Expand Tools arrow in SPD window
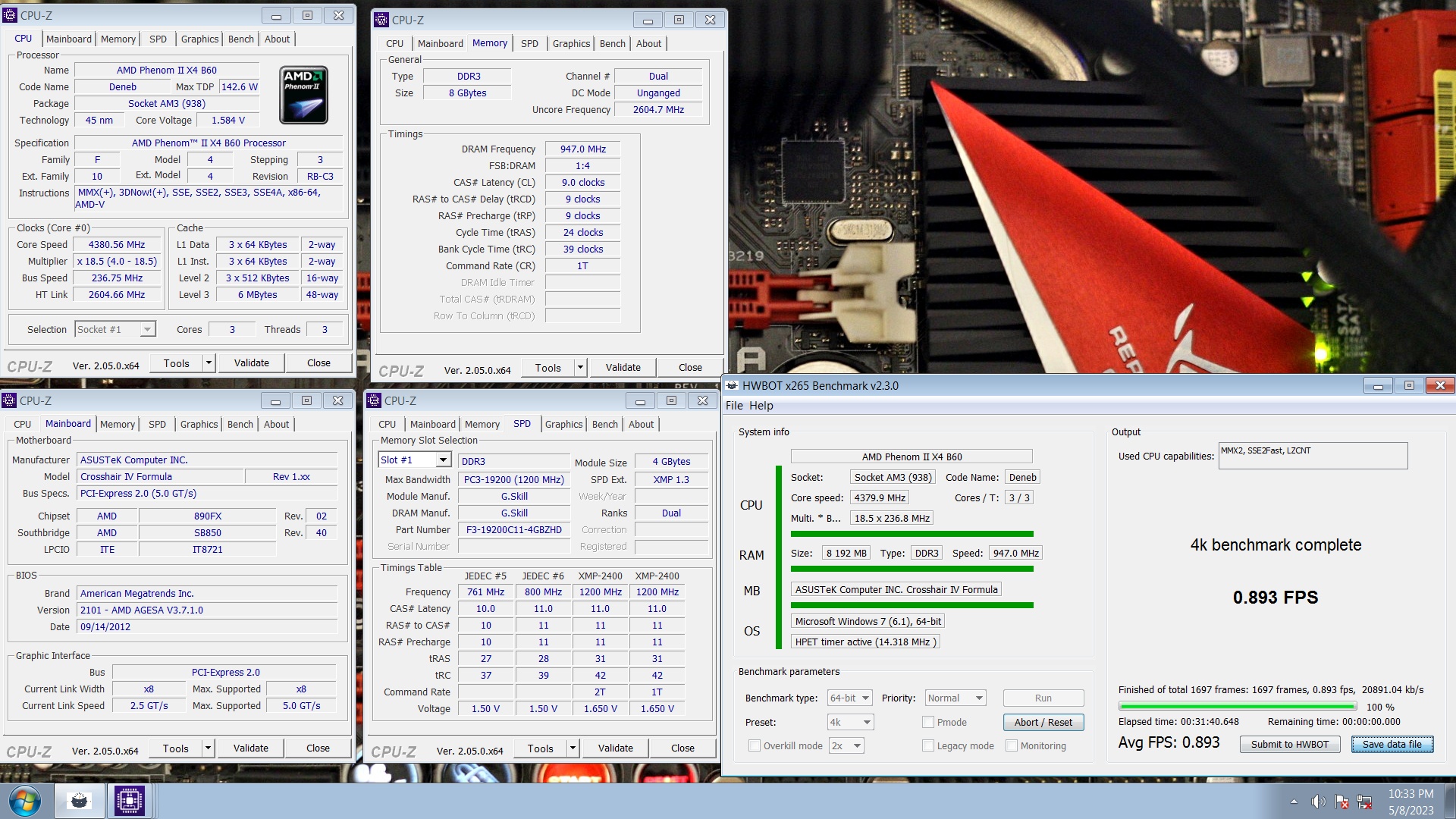The image size is (1456, 819). coord(573,748)
